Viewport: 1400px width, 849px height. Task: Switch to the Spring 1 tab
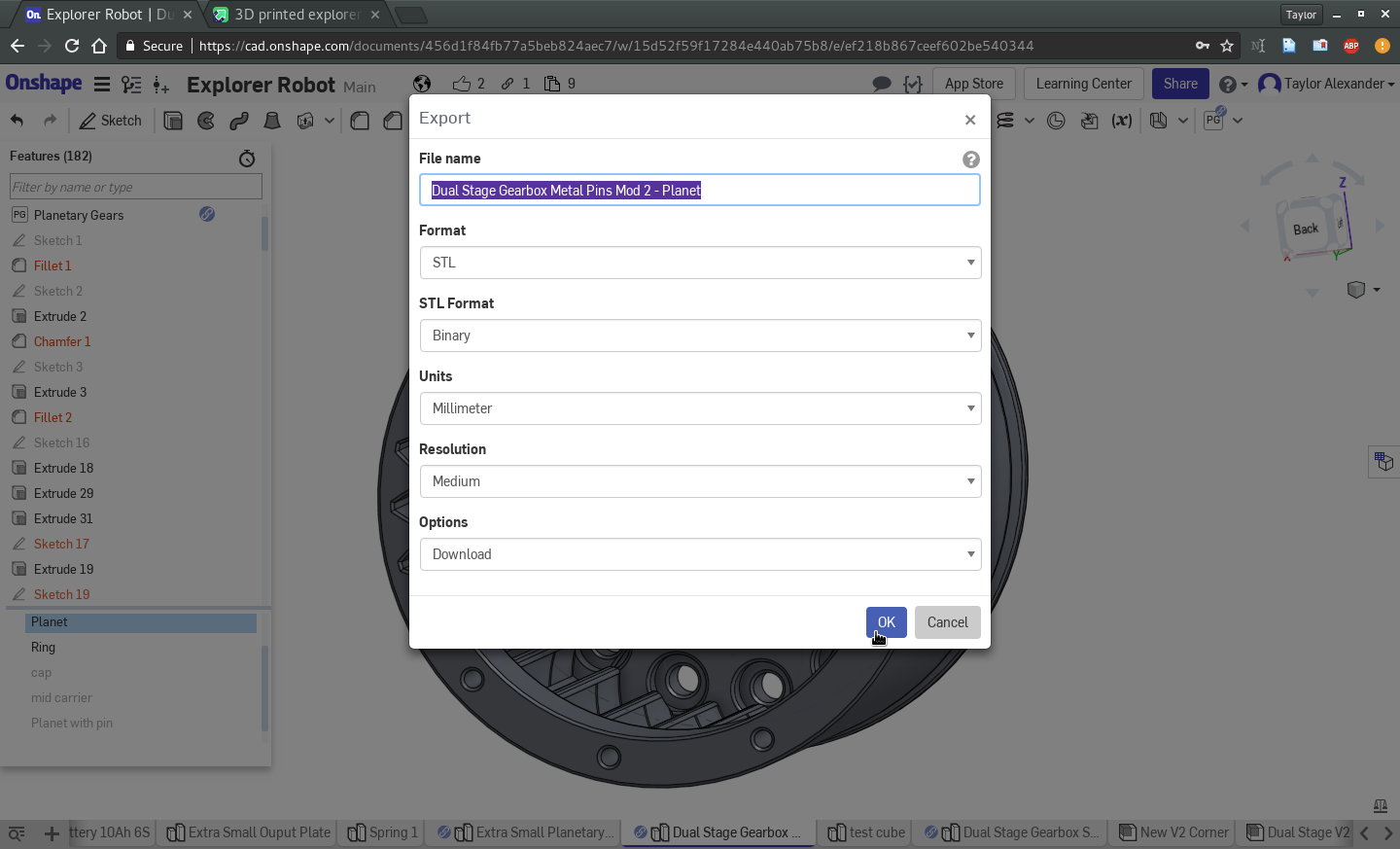click(x=383, y=832)
